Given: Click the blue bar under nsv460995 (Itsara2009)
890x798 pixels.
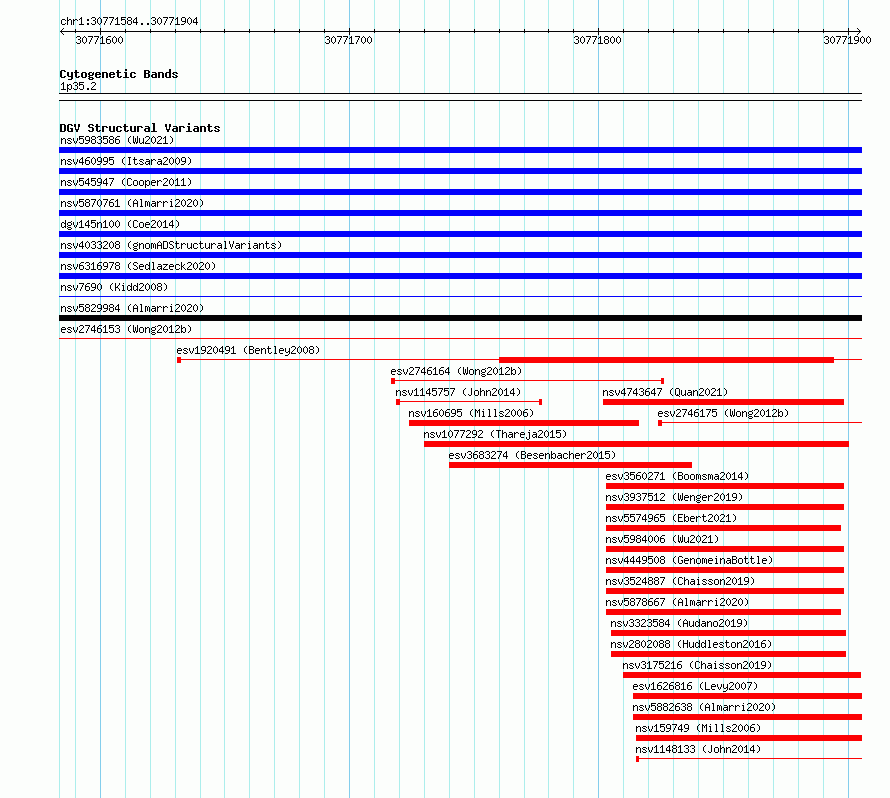Looking at the screenshot, I should pos(460,171).
